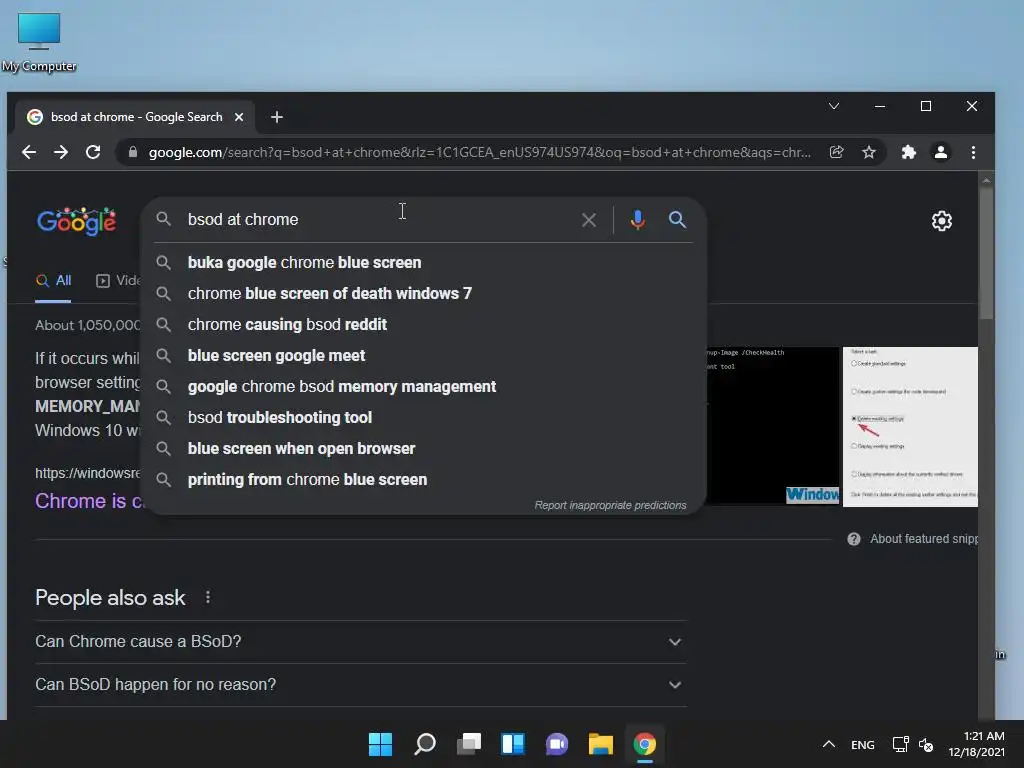Image resolution: width=1024 pixels, height=768 pixels.
Task: Open network status tray icon
Action: (901, 744)
